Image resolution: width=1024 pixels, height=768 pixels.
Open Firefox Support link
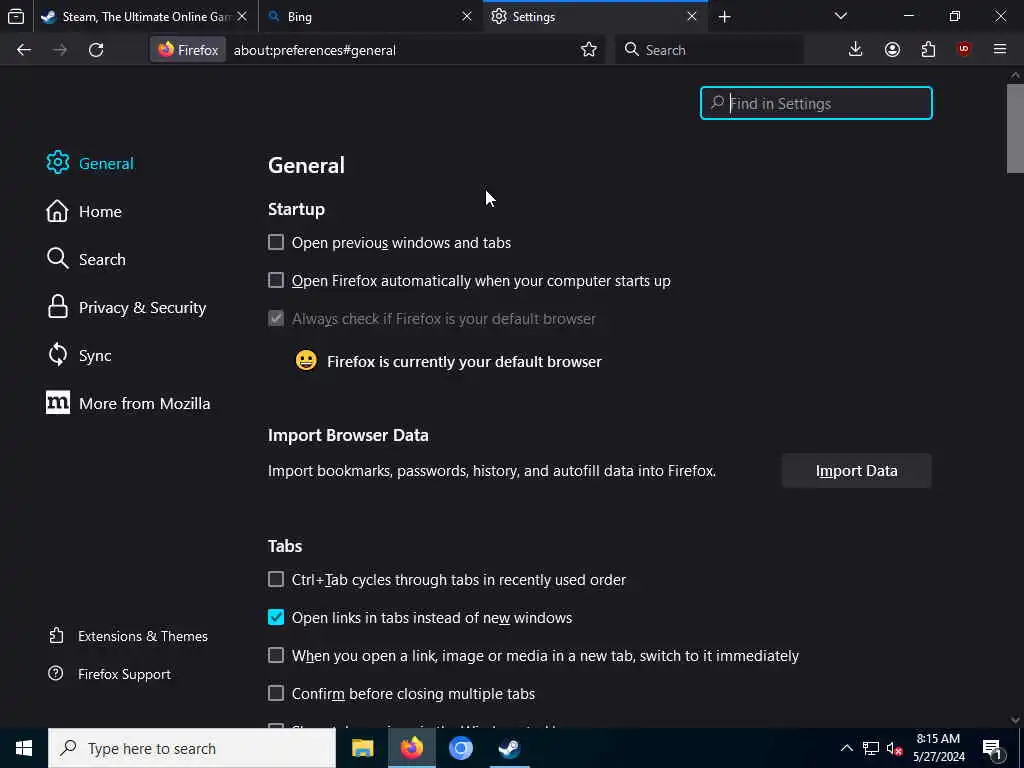[110, 674]
